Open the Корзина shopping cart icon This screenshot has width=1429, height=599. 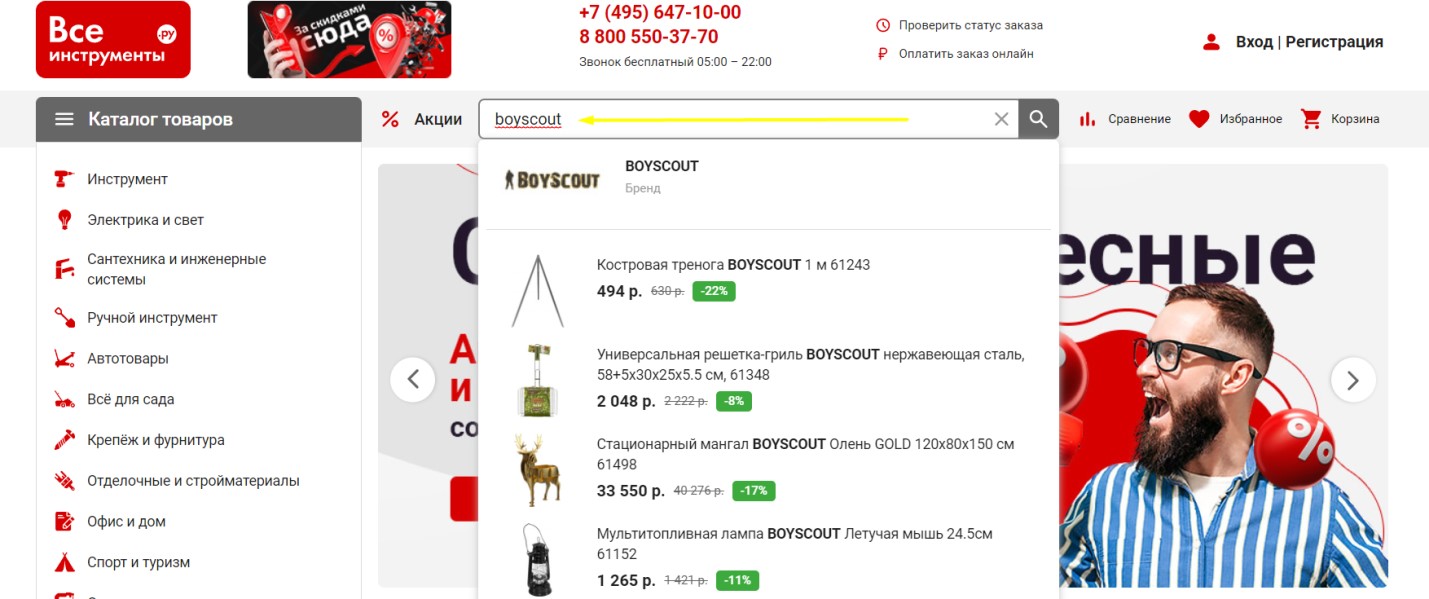[x=1311, y=119]
